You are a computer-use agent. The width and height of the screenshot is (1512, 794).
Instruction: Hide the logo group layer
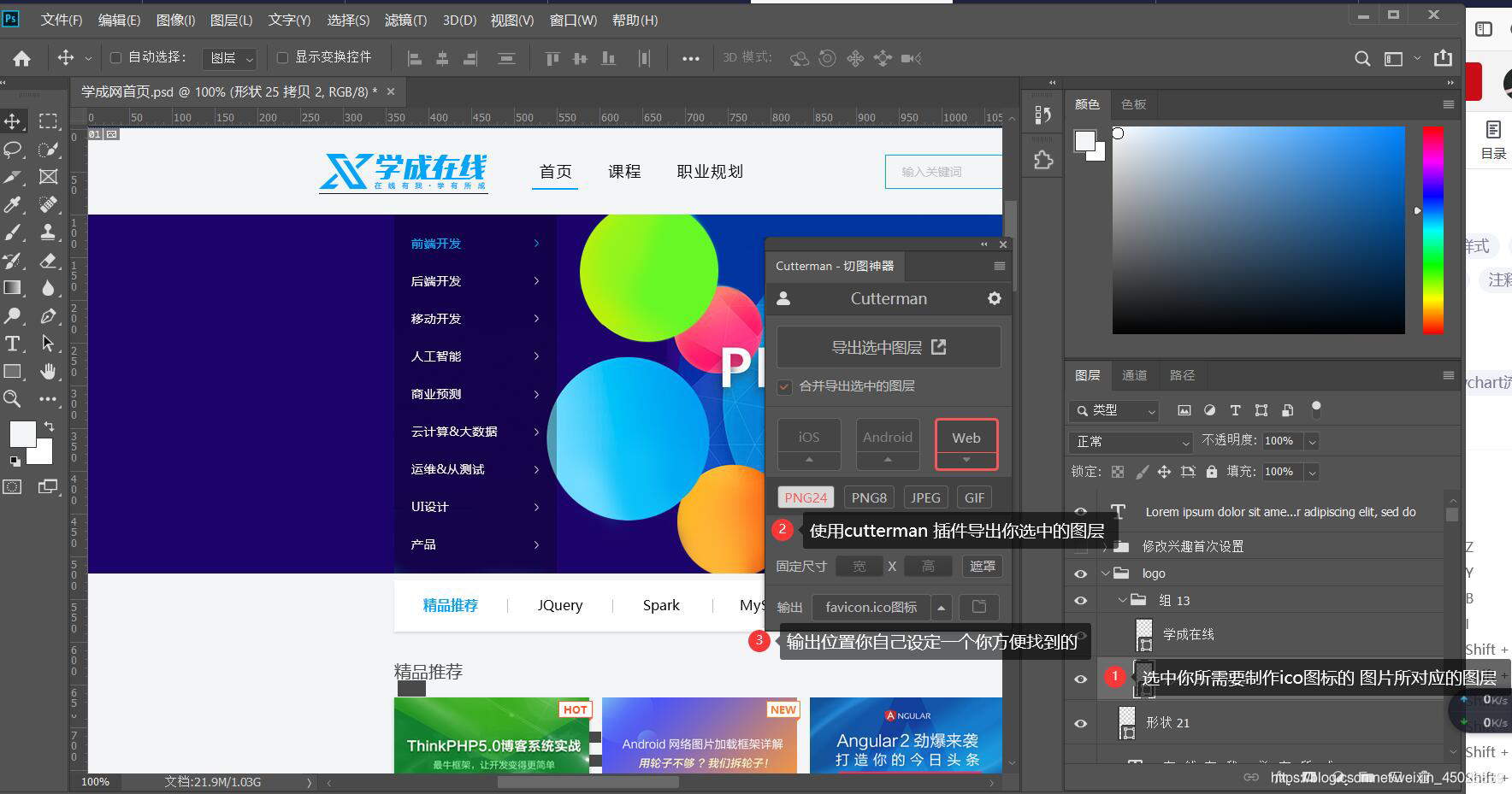(1081, 573)
